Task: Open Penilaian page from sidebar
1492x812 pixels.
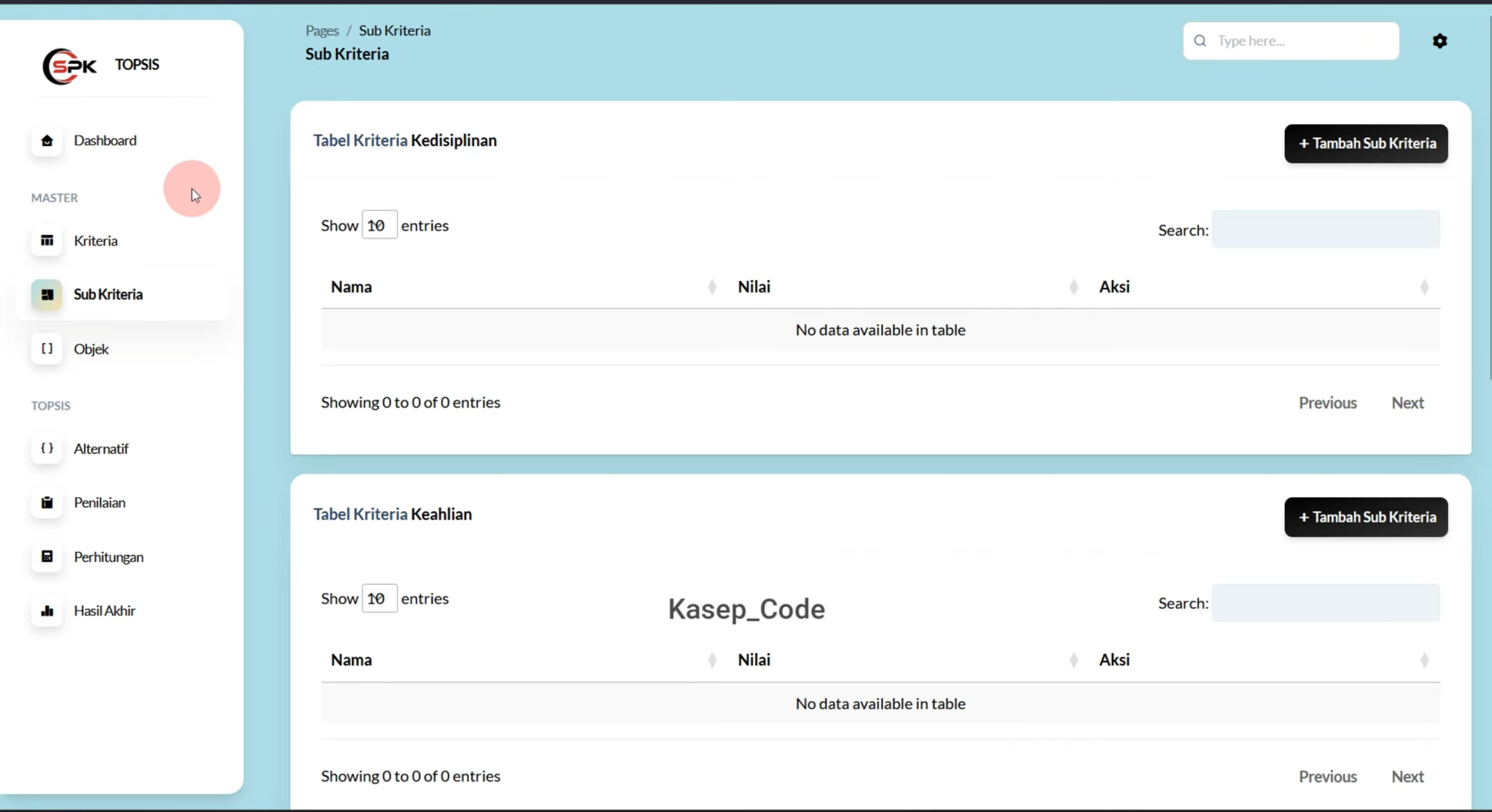Action: [x=100, y=503]
